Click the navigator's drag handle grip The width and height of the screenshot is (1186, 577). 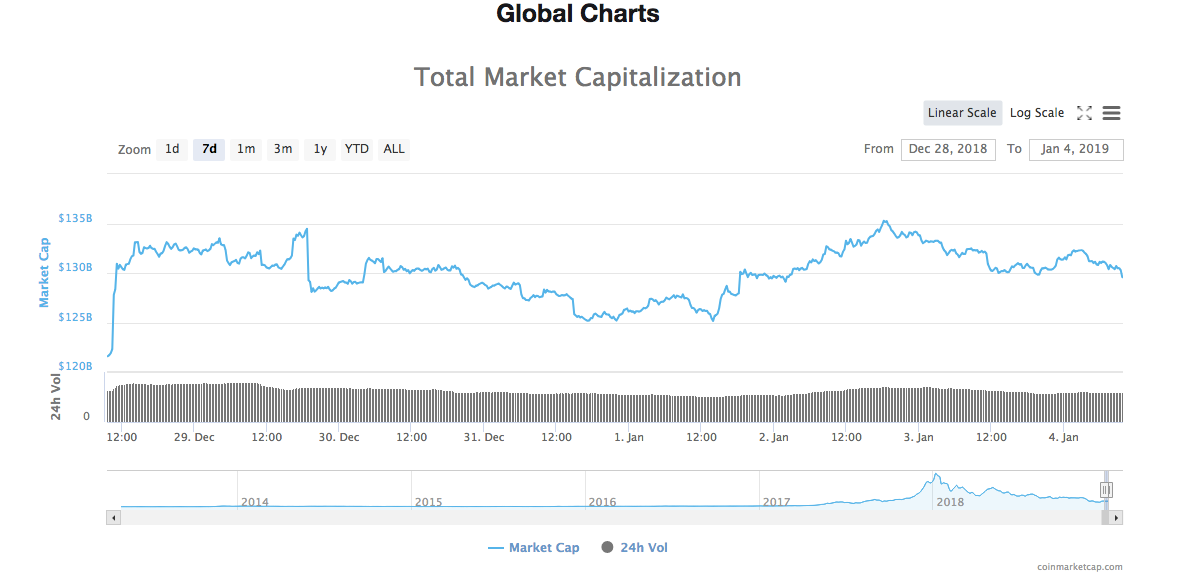click(x=1106, y=489)
